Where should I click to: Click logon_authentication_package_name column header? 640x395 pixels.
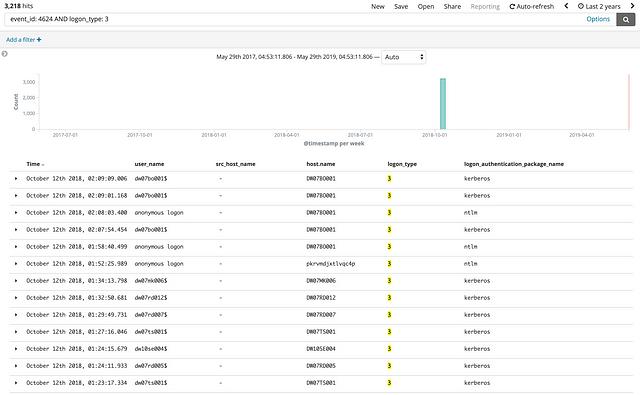(x=514, y=164)
